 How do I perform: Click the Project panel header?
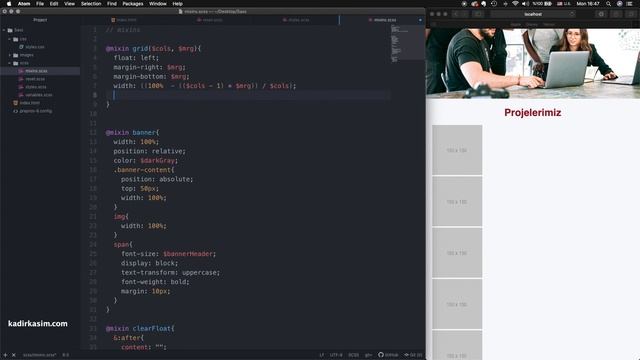(40, 20)
